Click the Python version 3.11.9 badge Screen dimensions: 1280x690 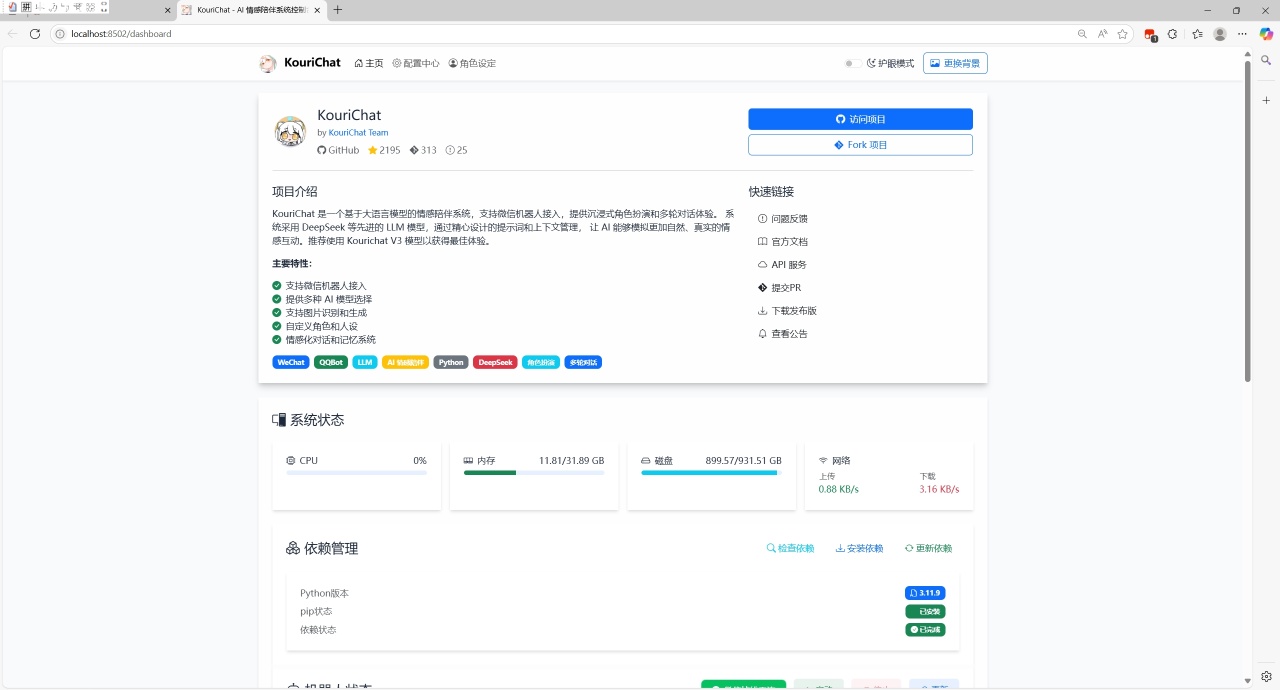coord(925,593)
